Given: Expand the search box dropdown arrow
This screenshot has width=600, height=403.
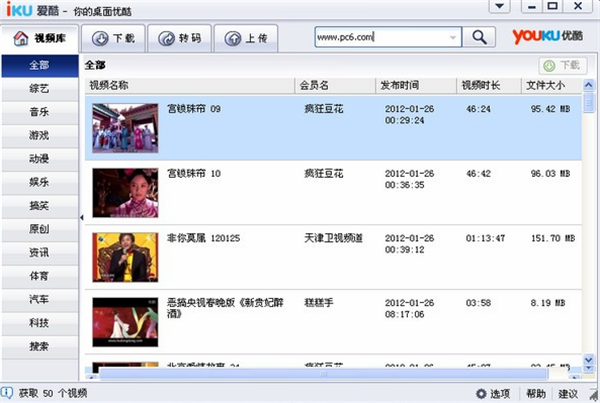Looking at the screenshot, I should (454, 37).
